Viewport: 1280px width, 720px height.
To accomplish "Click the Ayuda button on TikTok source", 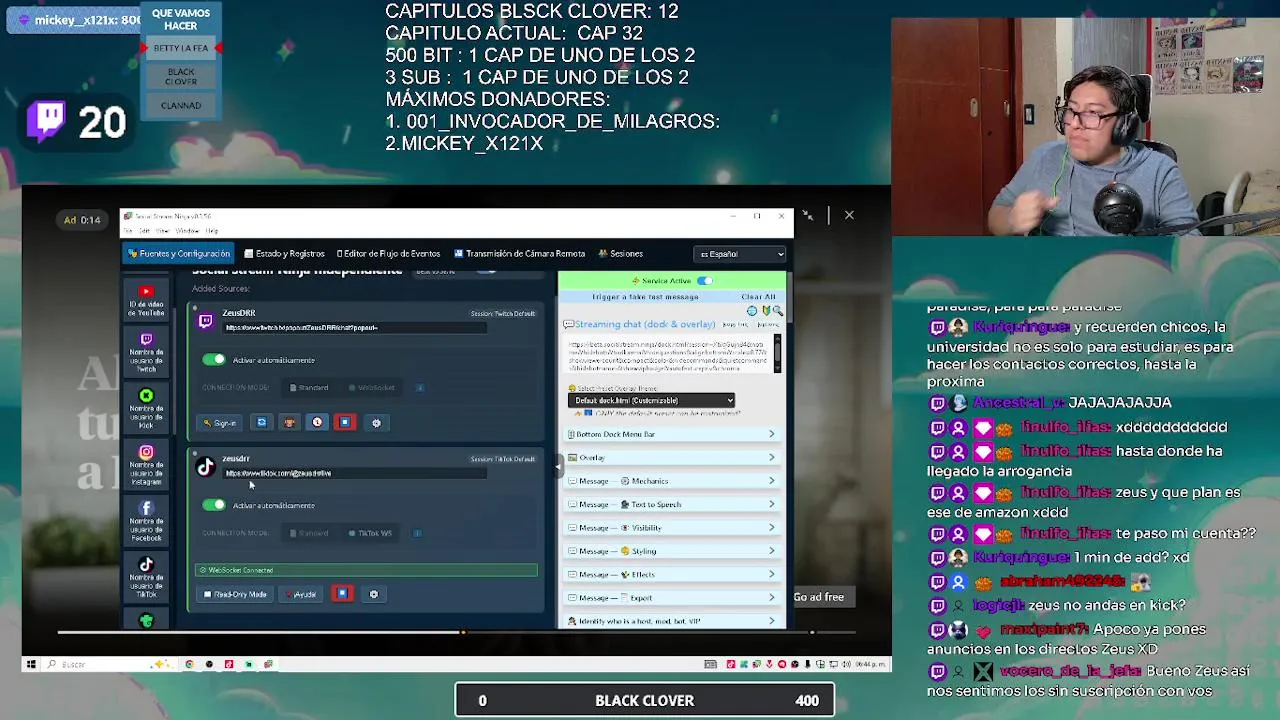I will [300, 594].
